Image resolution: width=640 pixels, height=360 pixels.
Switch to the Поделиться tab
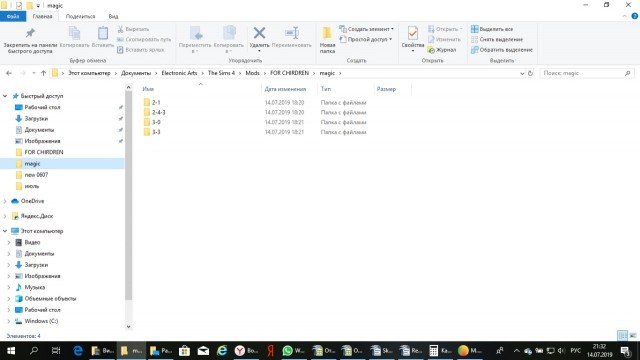pyautogui.click(x=80, y=16)
